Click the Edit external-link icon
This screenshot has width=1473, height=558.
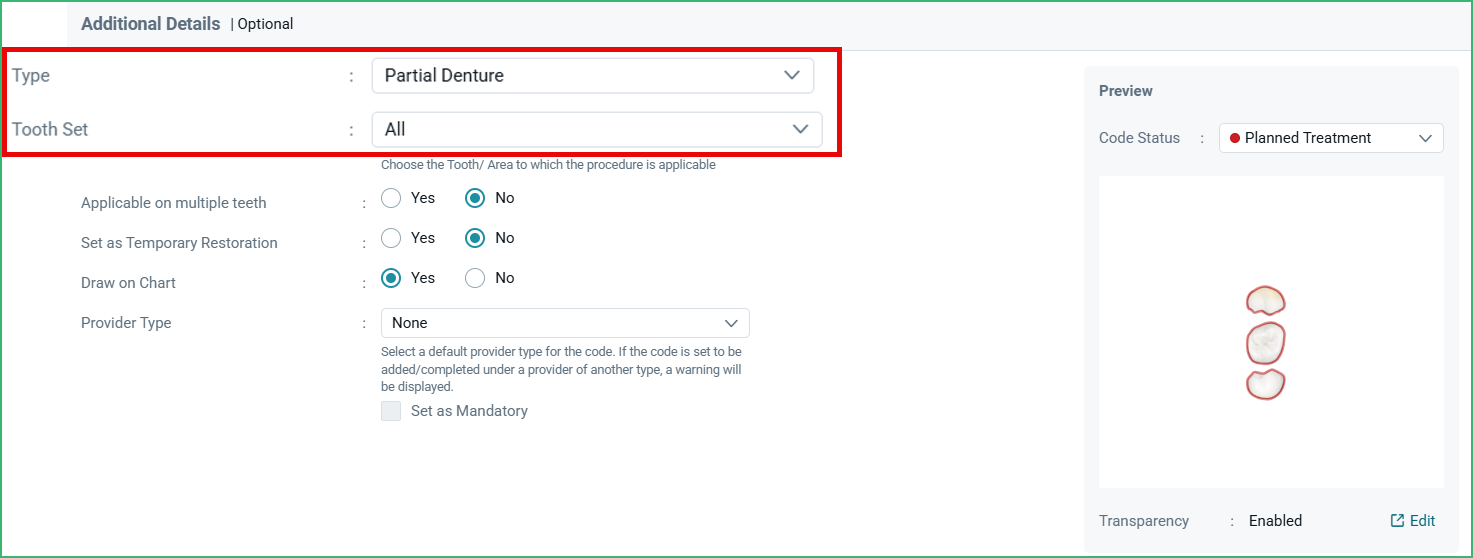pyautogui.click(x=1397, y=521)
